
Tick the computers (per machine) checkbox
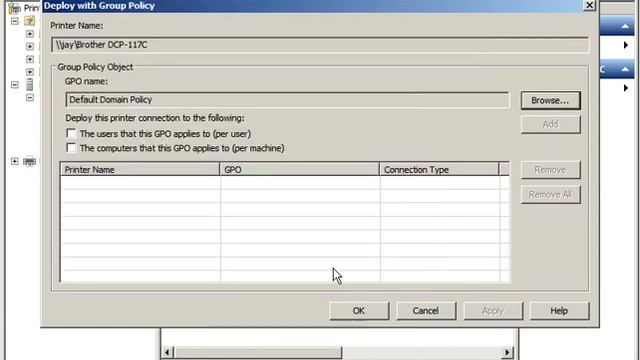tap(71, 148)
